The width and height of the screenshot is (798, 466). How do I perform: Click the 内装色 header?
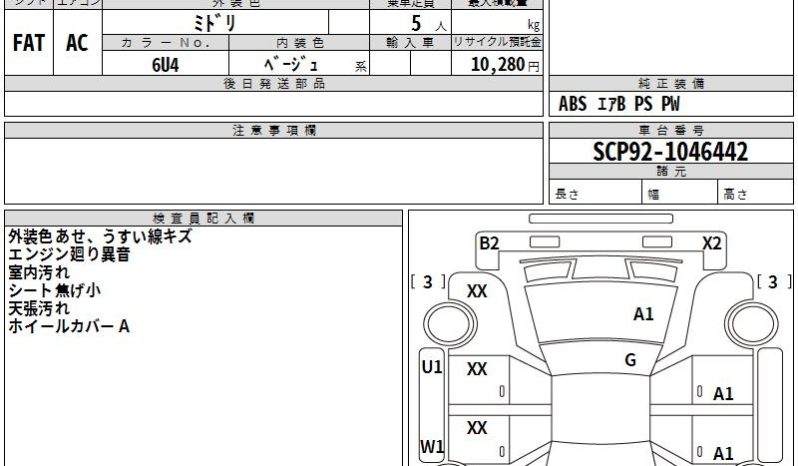(x=299, y=43)
